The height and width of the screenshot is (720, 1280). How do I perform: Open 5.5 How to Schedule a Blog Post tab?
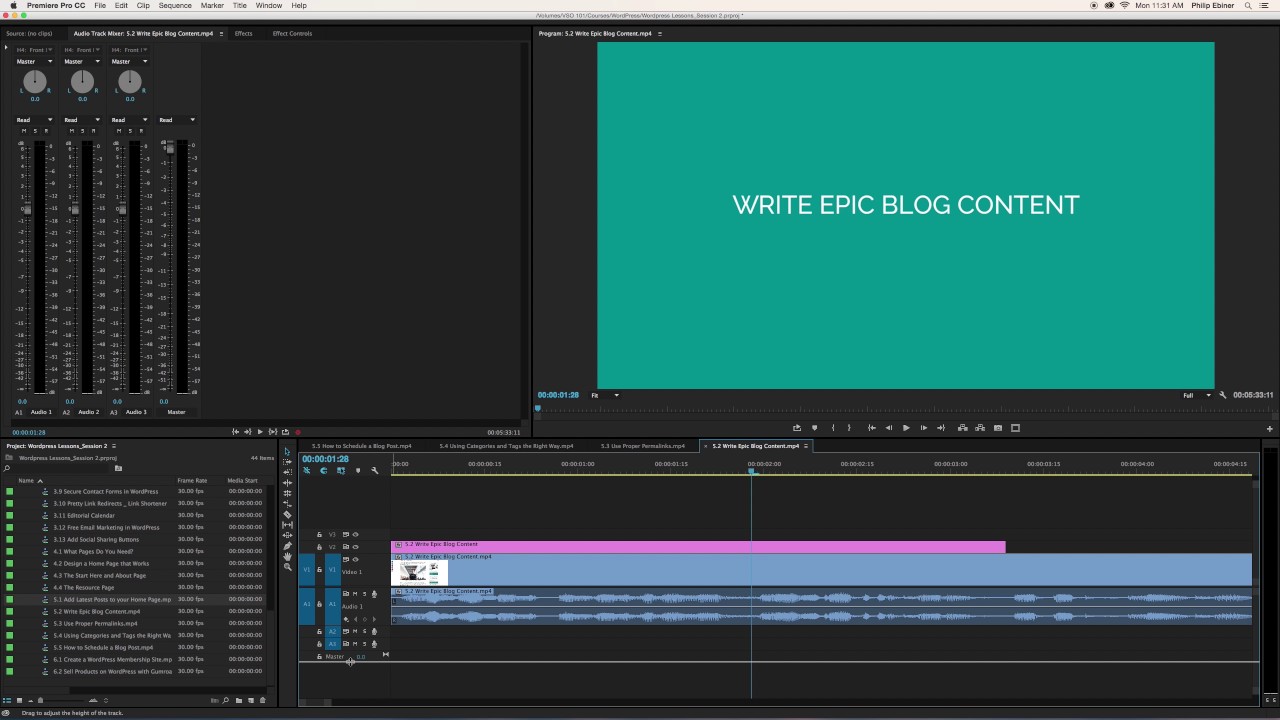(x=361, y=446)
